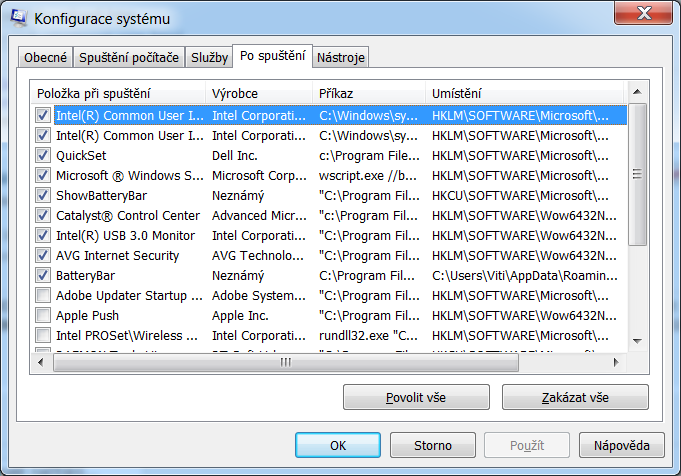The width and height of the screenshot is (681, 476).
Task: Disable Intel(R) USB 3.0 Monitor checkbox
Action: pyautogui.click(x=43, y=235)
